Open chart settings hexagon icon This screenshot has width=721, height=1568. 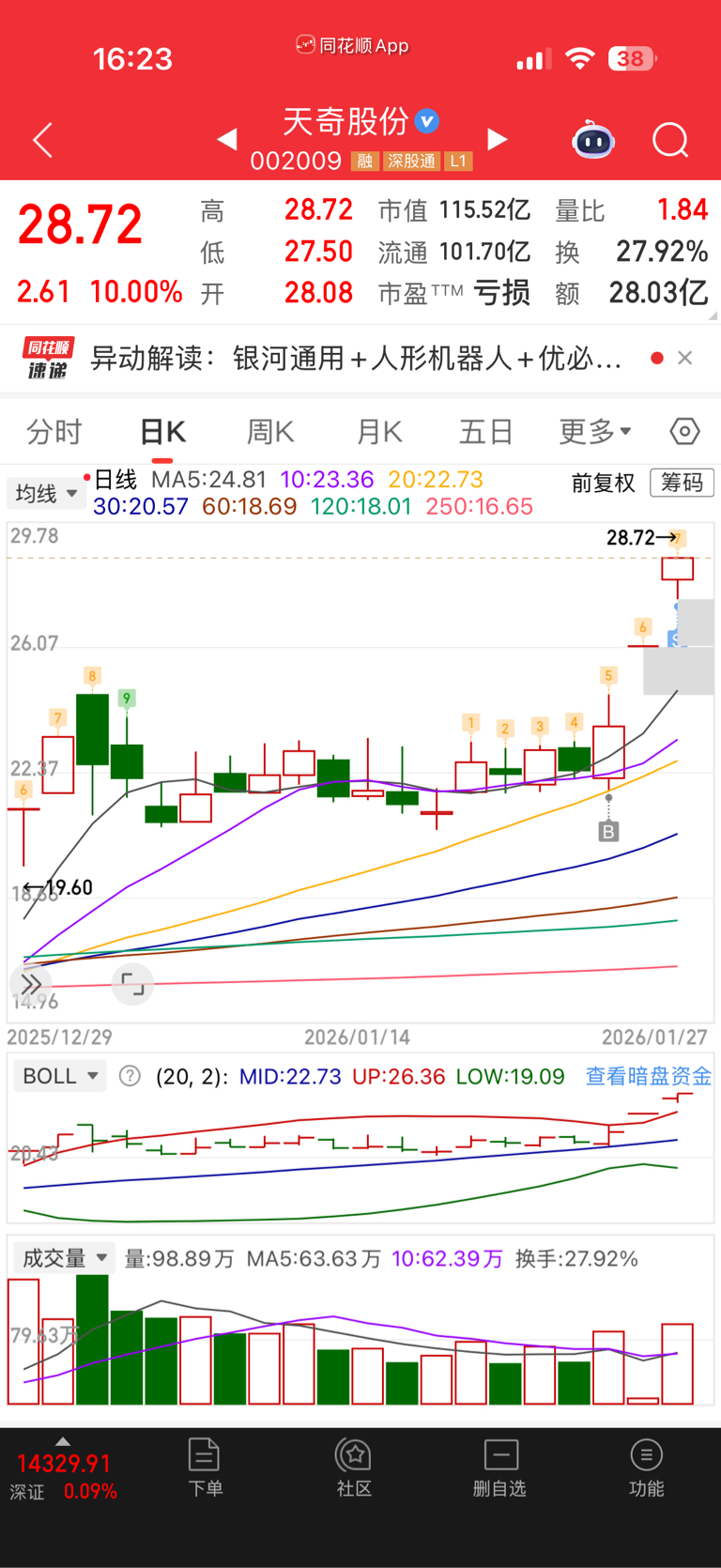(684, 431)
